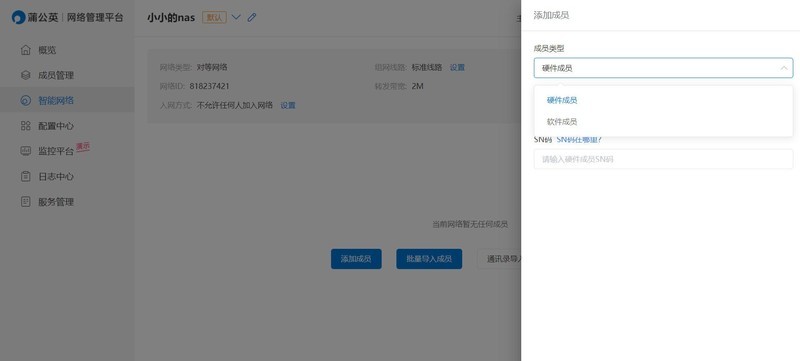
Task: Click the SN码在哪里? help link
Action: coord(579,139)
